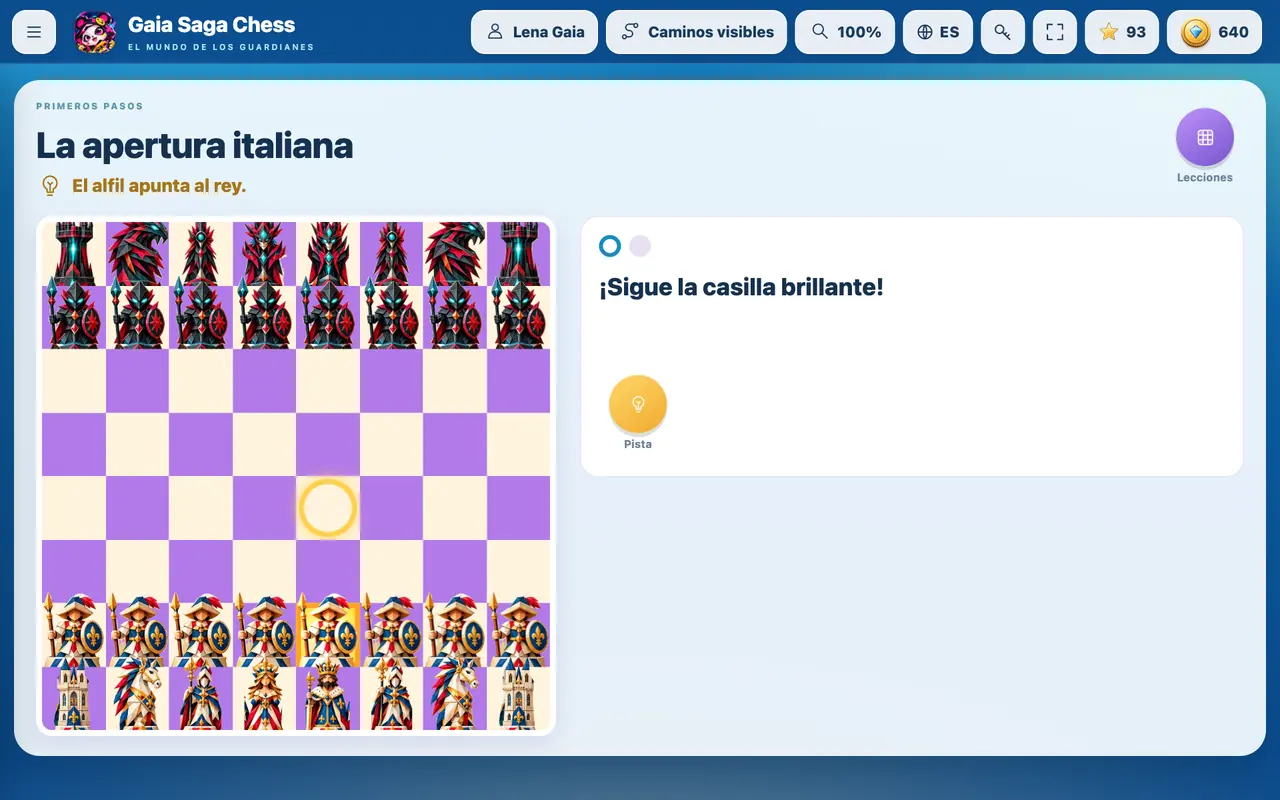Viewport: 1280px width, 800px height.
Task: Change language with the ES selector
Action: click(938, 32)
